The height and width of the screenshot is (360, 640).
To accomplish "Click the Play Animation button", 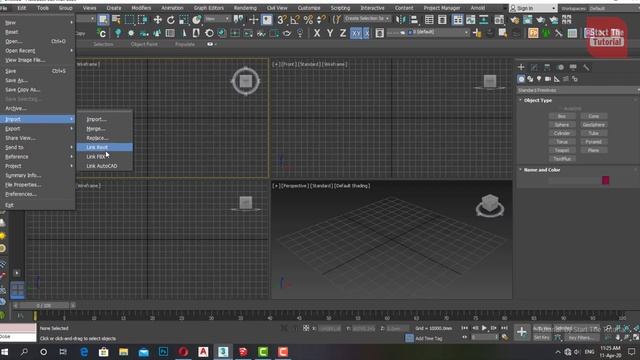I will (484, 328).
